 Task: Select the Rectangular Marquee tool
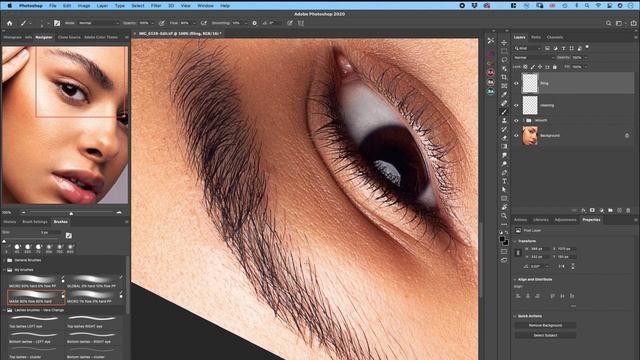click(x=504, y=51)
